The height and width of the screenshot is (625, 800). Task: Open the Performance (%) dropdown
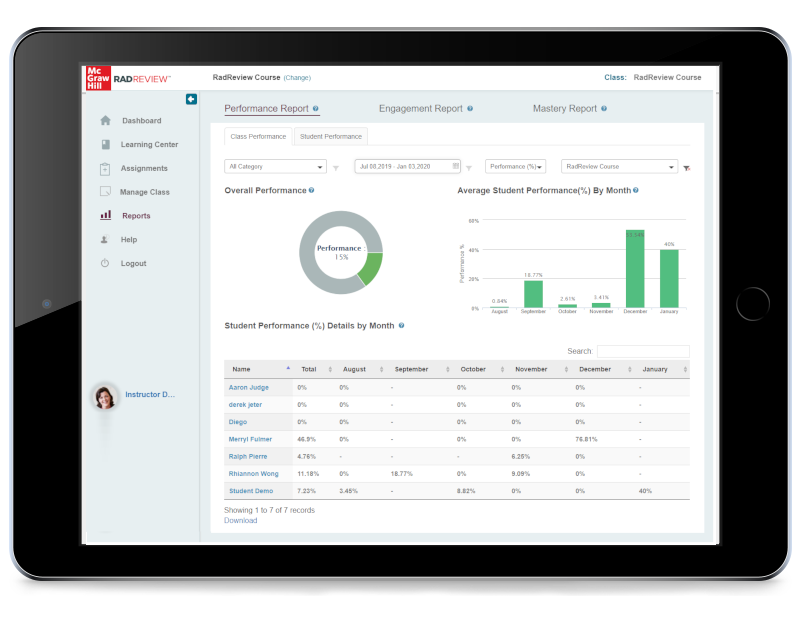coord(515,166)
